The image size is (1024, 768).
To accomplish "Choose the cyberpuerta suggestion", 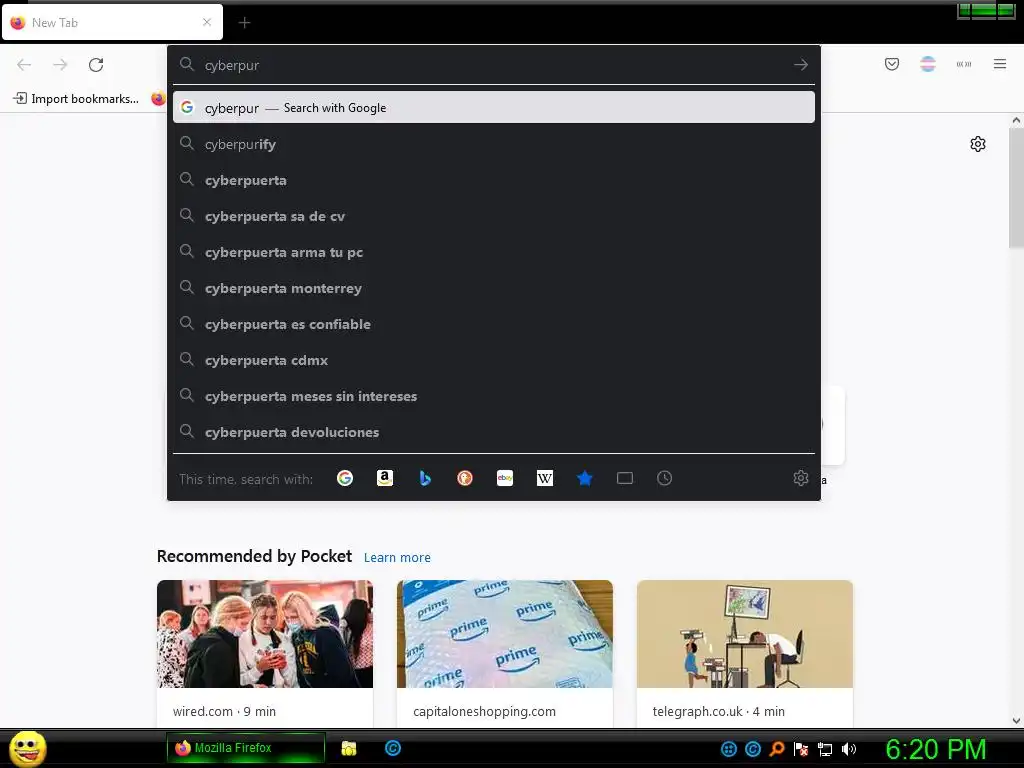I will point(494,180).
